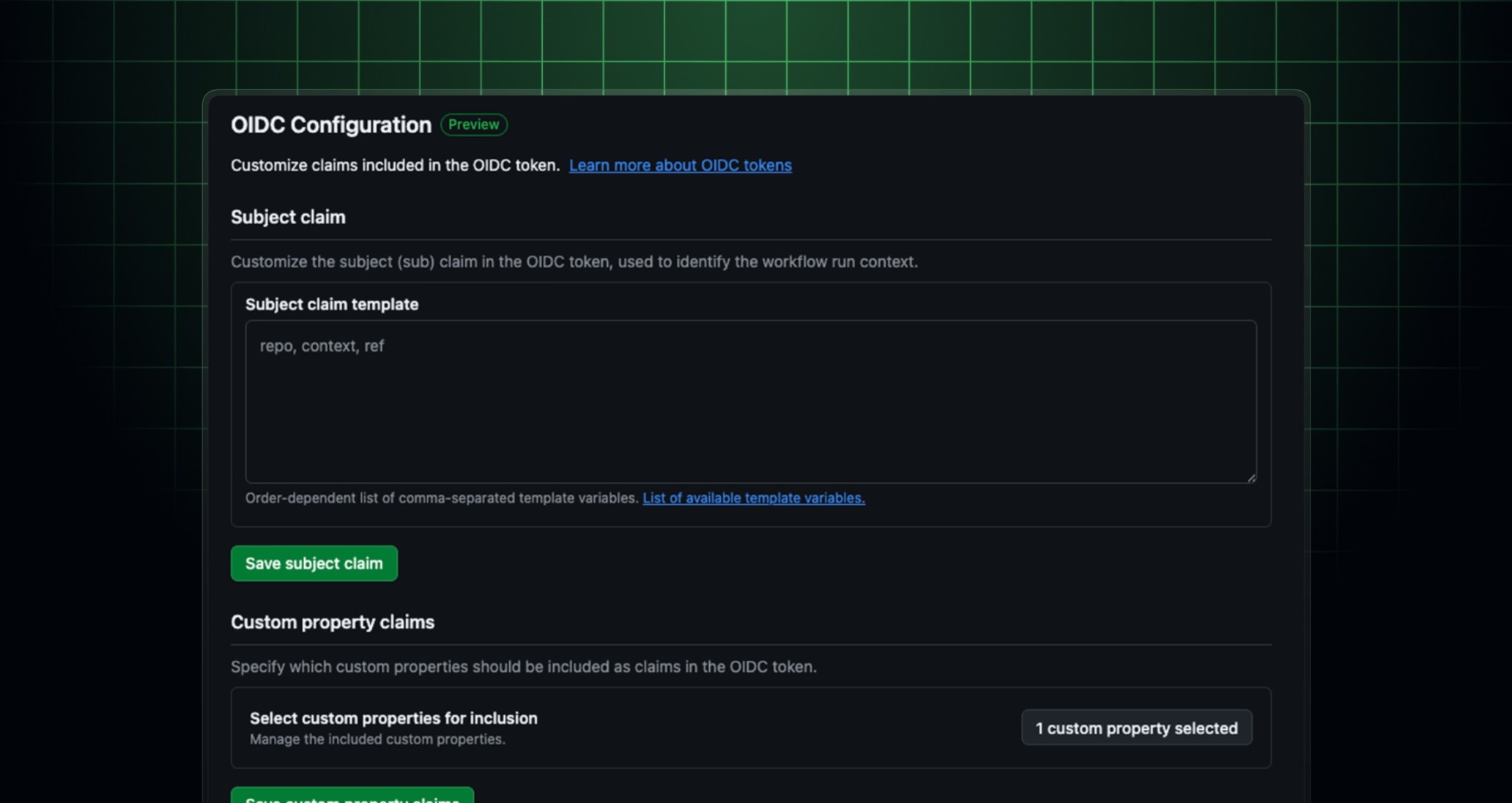Click the Subject claim section heading
Screen dimensions: 1512x803
click(x=288, y=217)
